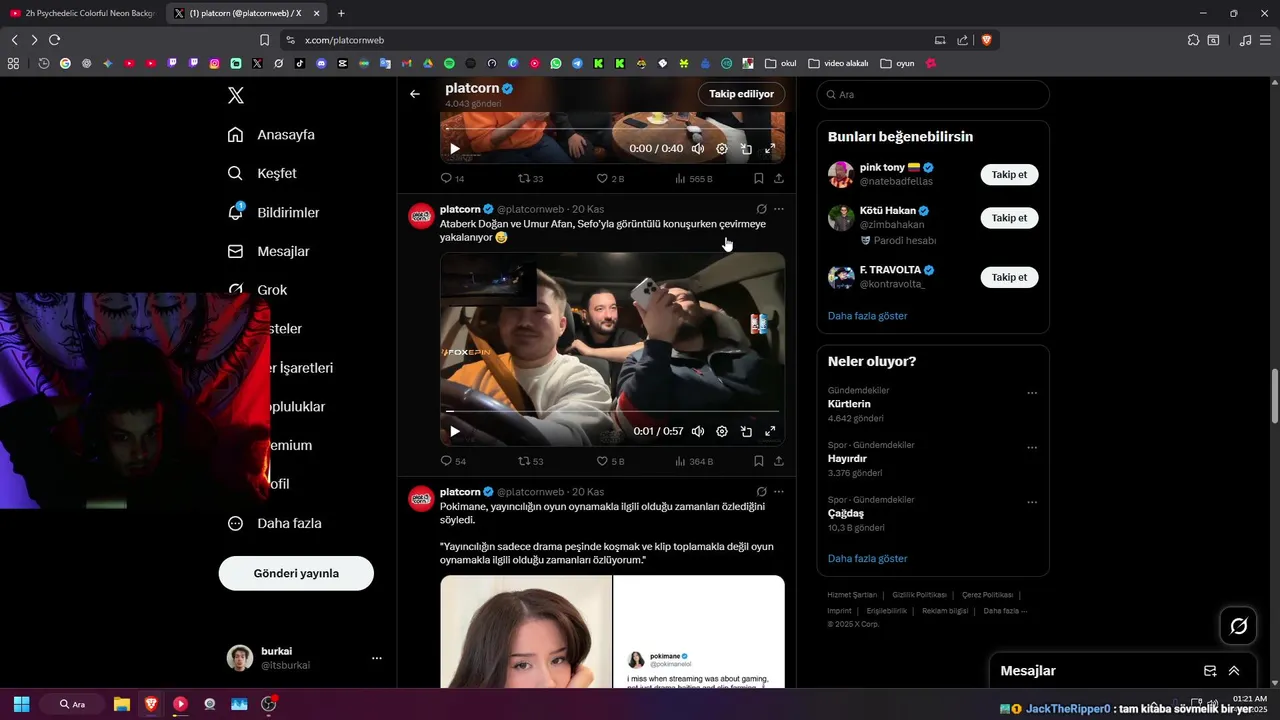Image resolution: width=1280 pixels, height=720 pixels.
Task: Follow pink tony with Takip et
Action: click(1009, 174)
